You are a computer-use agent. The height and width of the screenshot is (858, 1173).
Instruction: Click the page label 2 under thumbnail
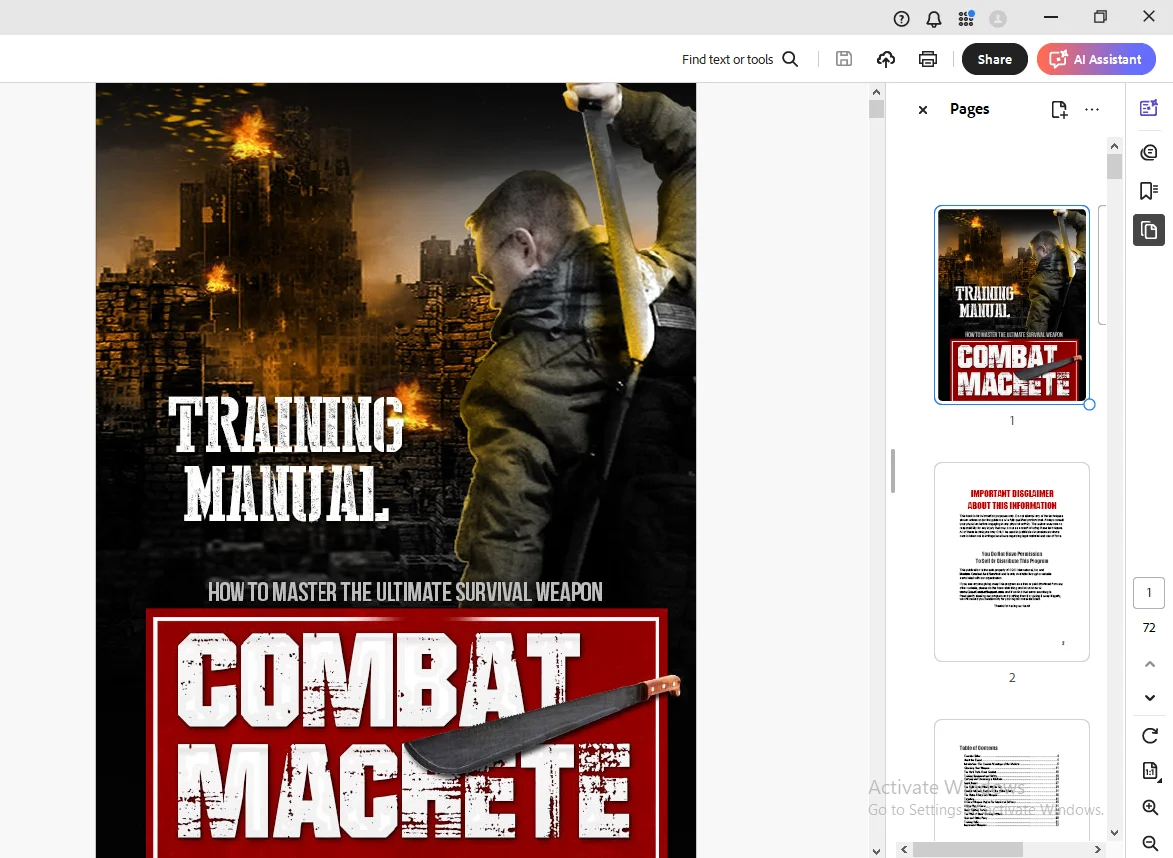pyautogui.click(x=1012, y=678)
